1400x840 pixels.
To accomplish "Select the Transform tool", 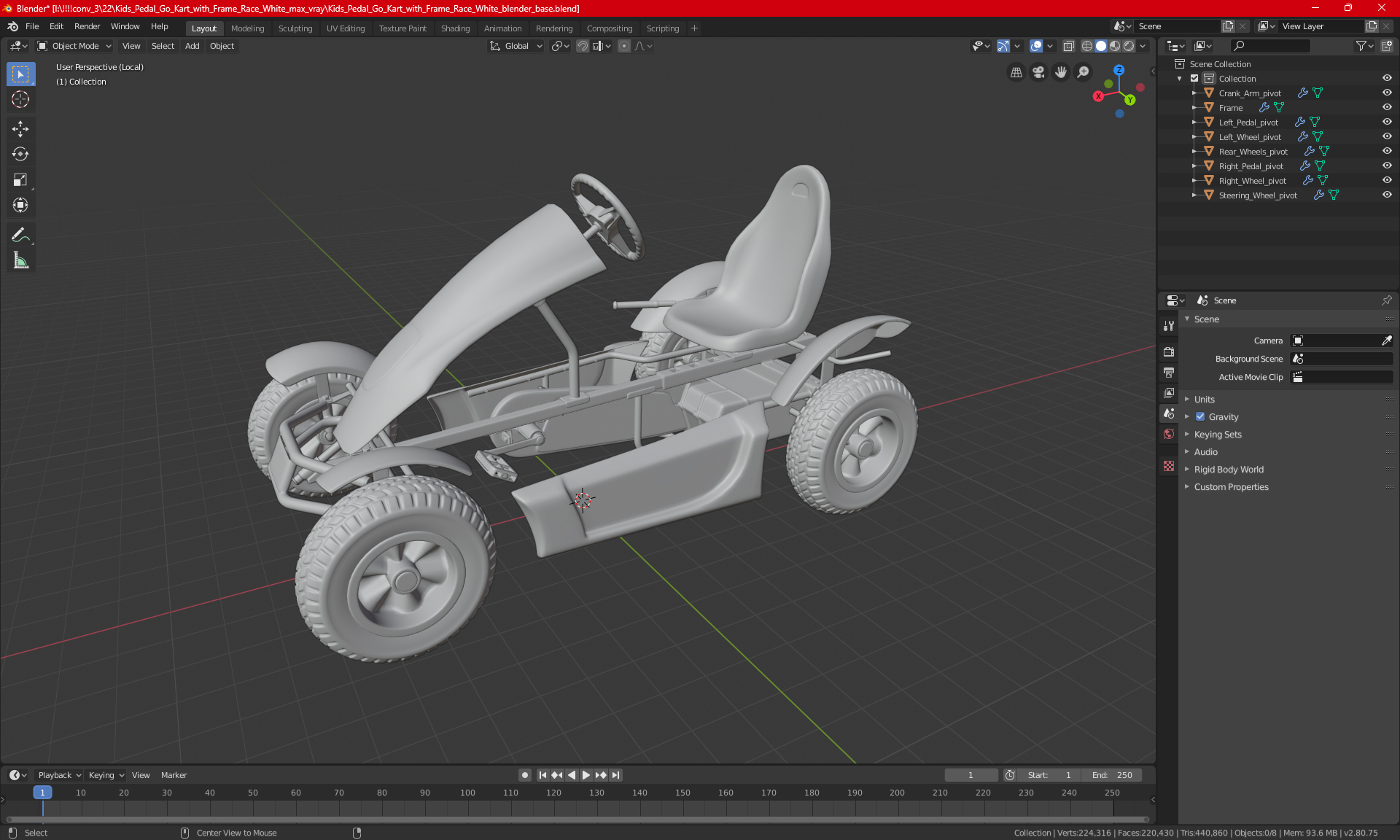I will click(x=20, y=205).
